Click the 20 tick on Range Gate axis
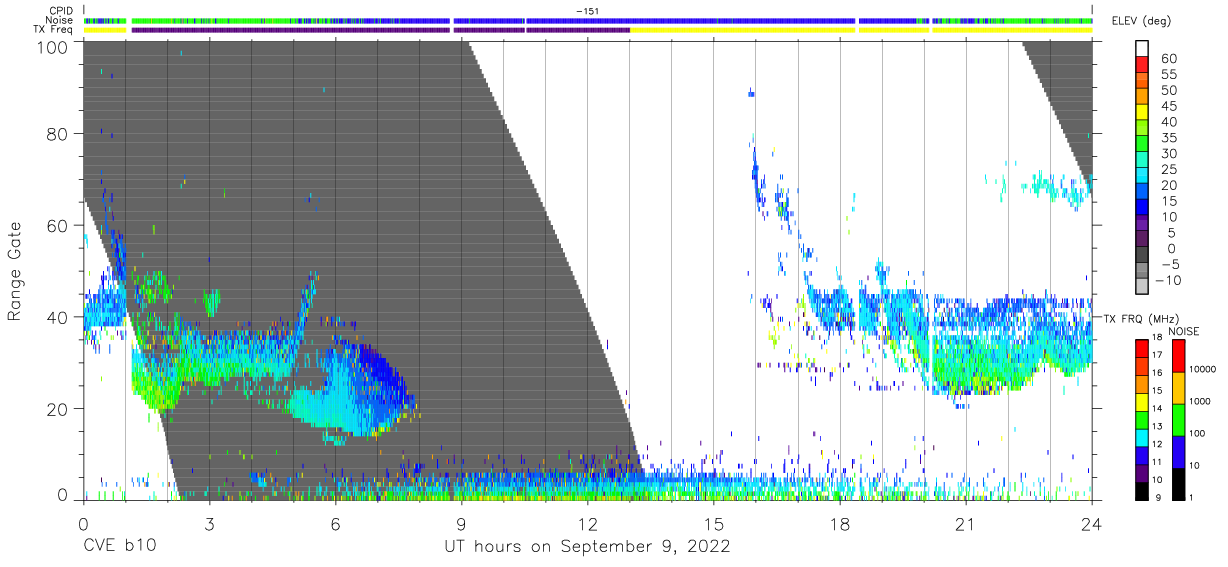 tap(58, 408)
